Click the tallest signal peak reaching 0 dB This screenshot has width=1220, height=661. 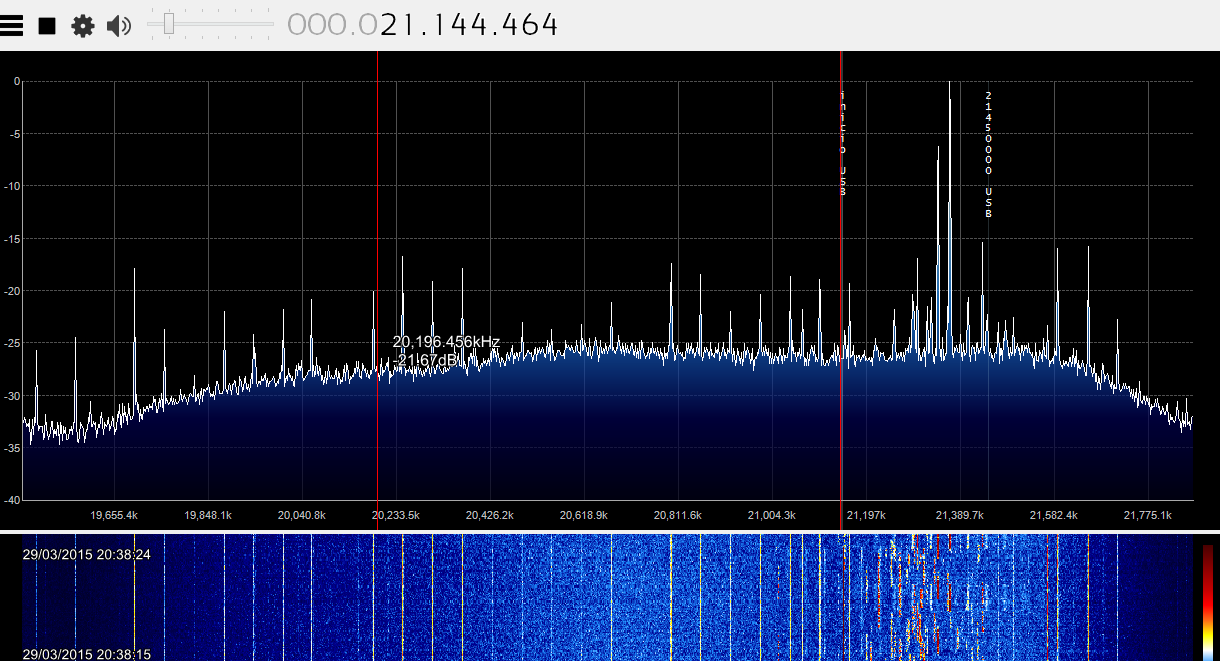coord(949,90)
